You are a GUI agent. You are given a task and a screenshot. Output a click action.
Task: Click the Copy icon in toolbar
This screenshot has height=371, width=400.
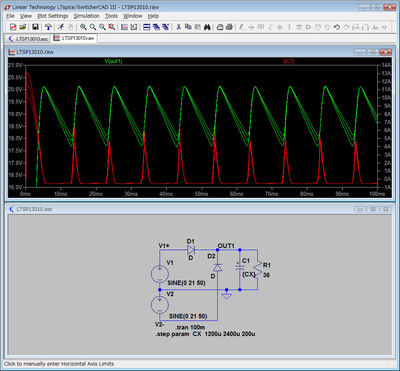tap(188, 27)
